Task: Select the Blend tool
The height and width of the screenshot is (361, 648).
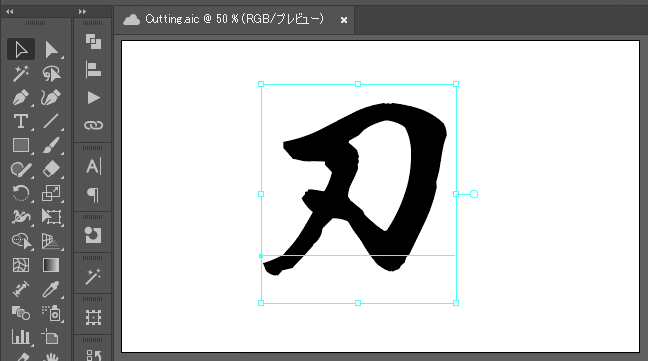Action: tap(21, 313)
